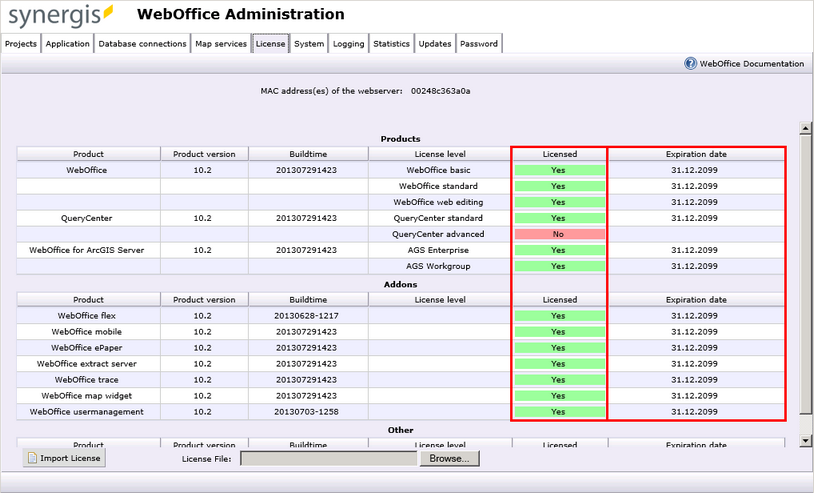Open the Updates tab
The height and width of the screenshot is (493, 814).
[435, 44]
